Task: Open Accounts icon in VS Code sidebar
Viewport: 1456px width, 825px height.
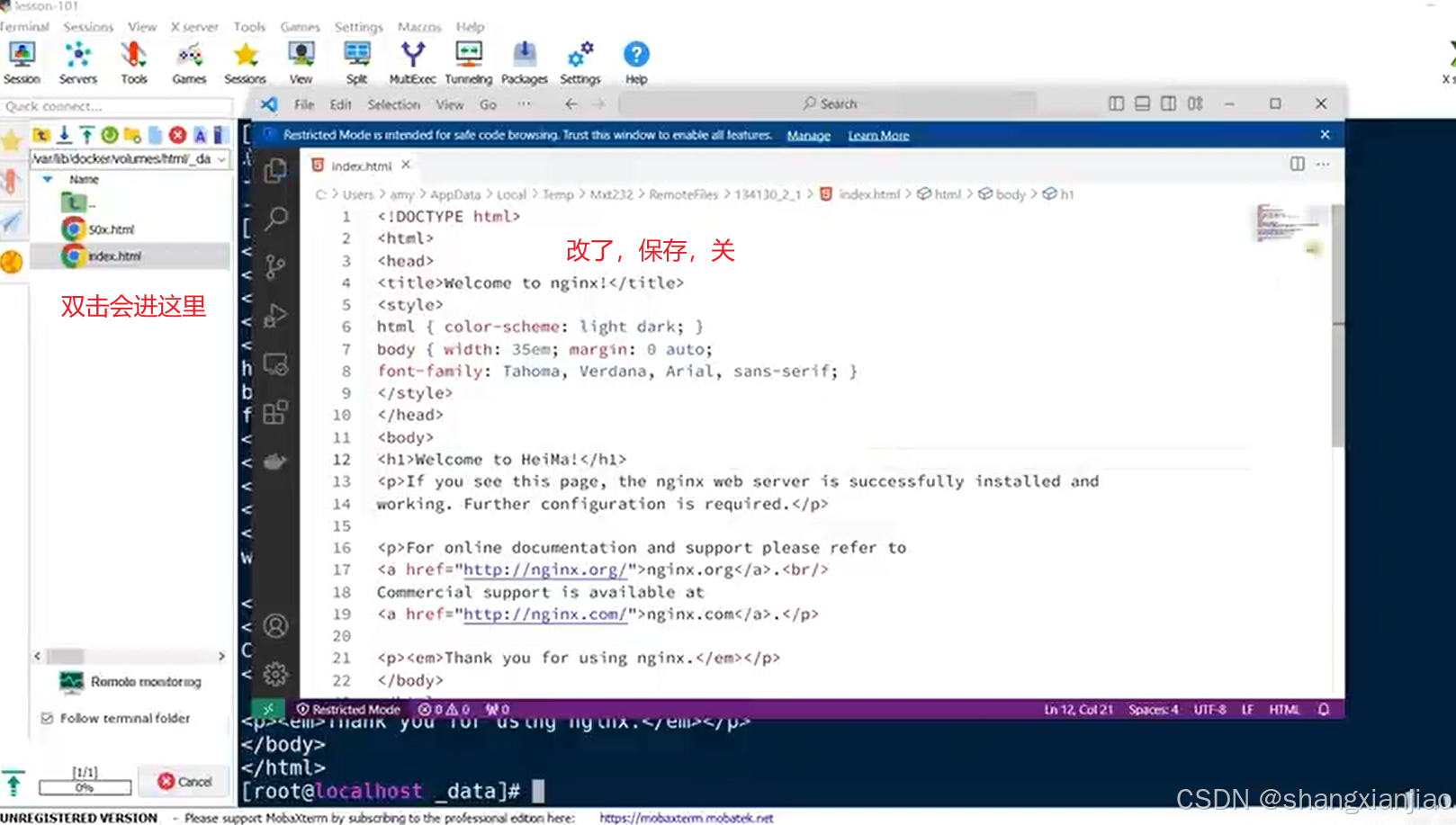Action: (x=275, y=625)
